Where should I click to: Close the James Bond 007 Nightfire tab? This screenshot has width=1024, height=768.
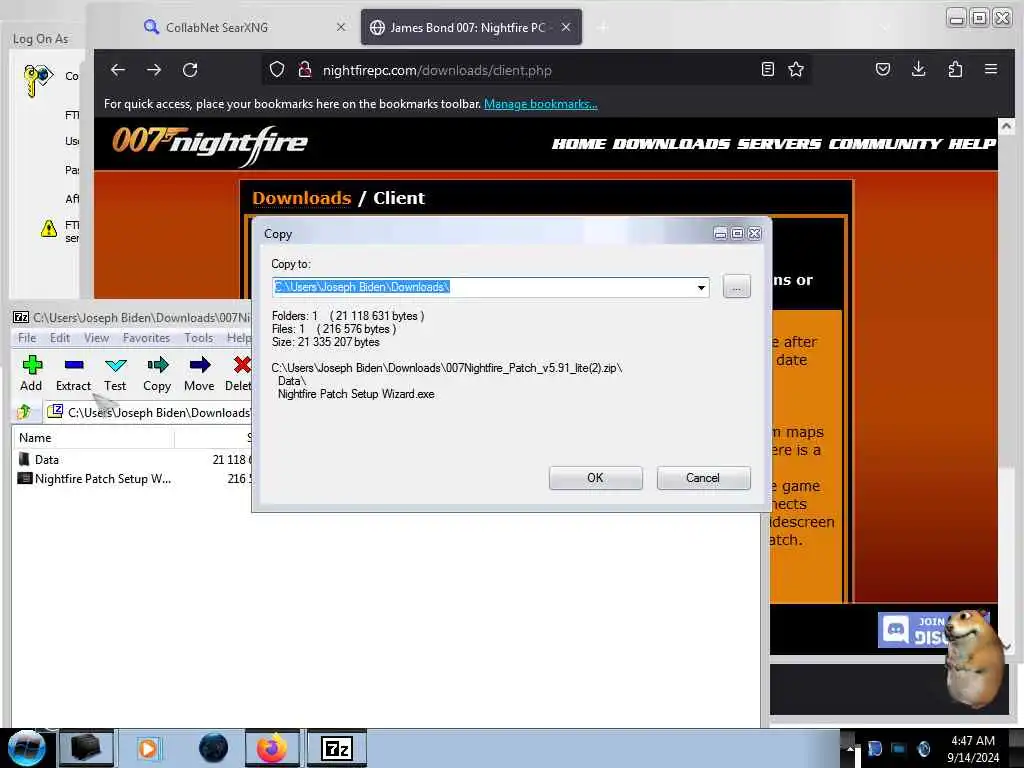tap(566, 27)
